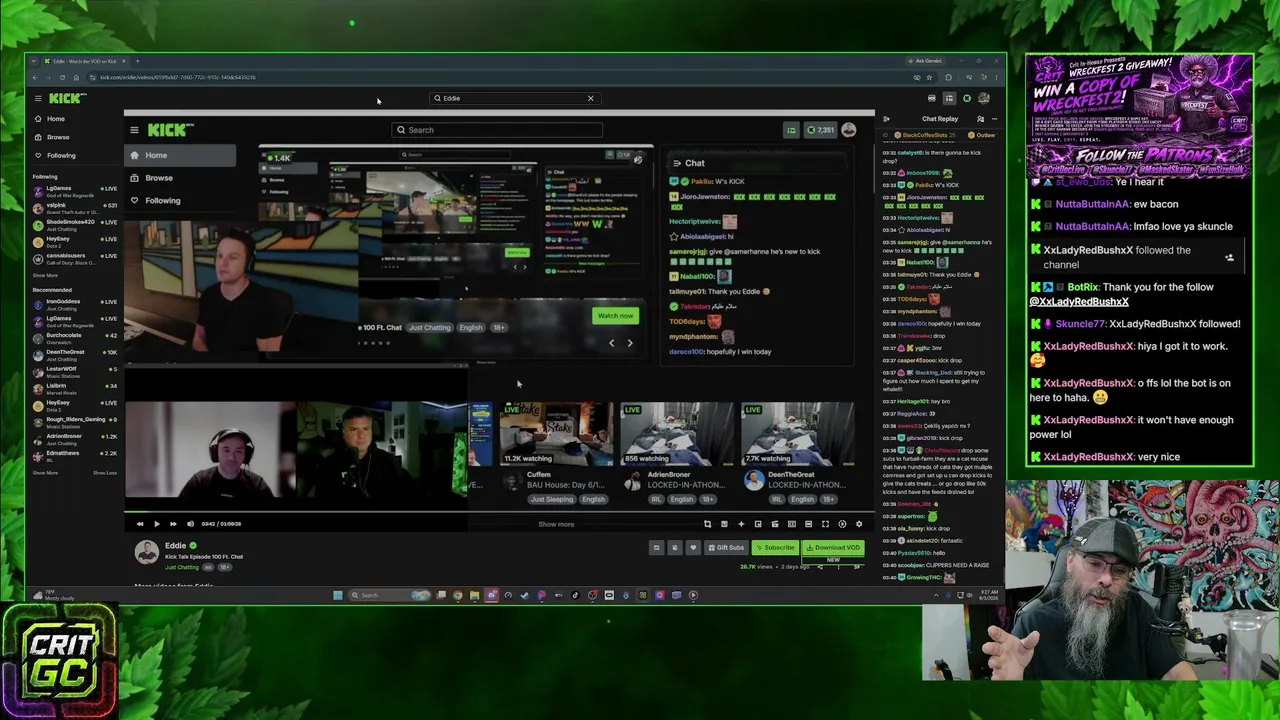Skip forward in the VOD
Viewport: 1280px width, 720px height.
pos(173,524)
